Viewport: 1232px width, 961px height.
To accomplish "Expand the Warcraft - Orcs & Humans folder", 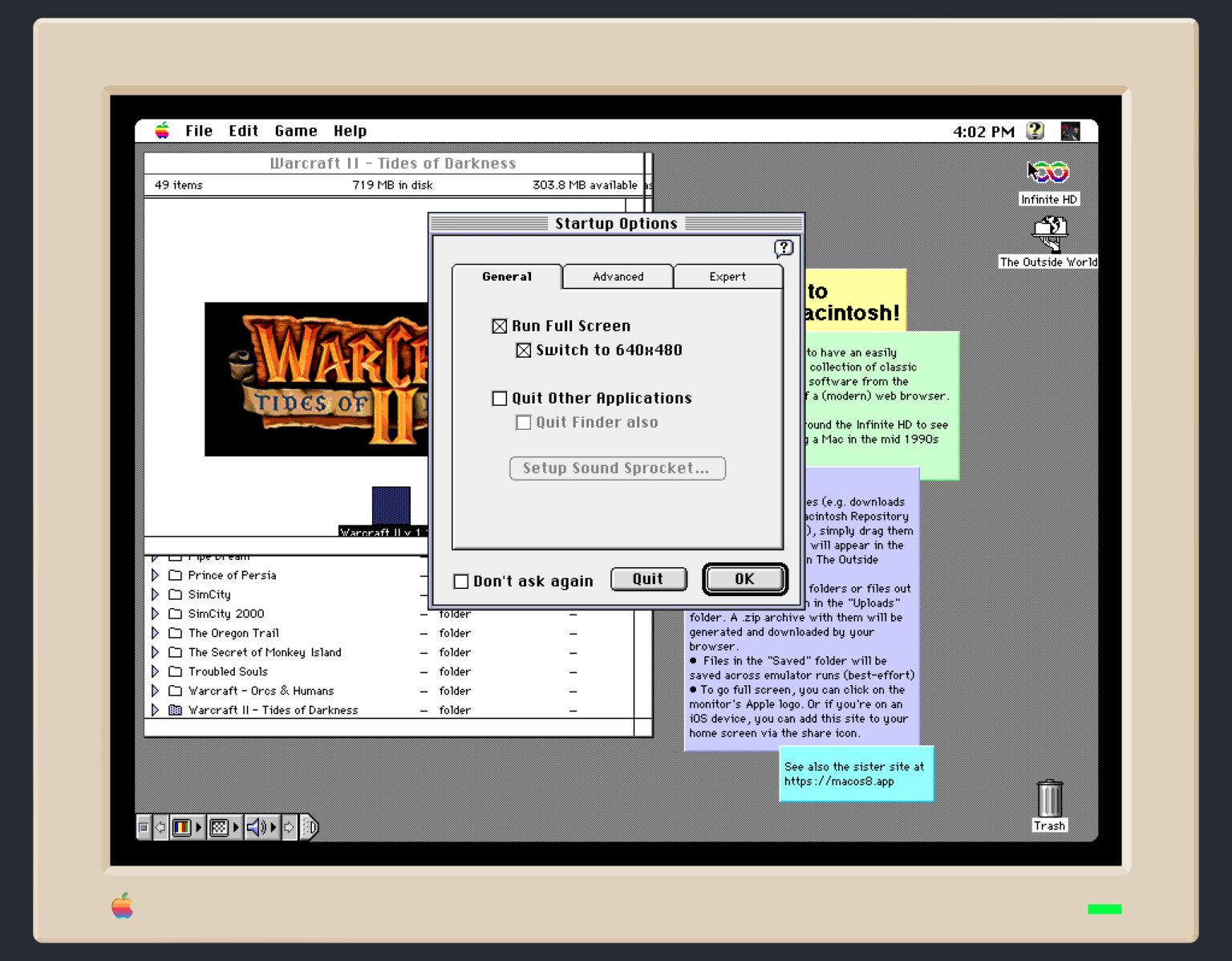I will click(x=155, y=691).
